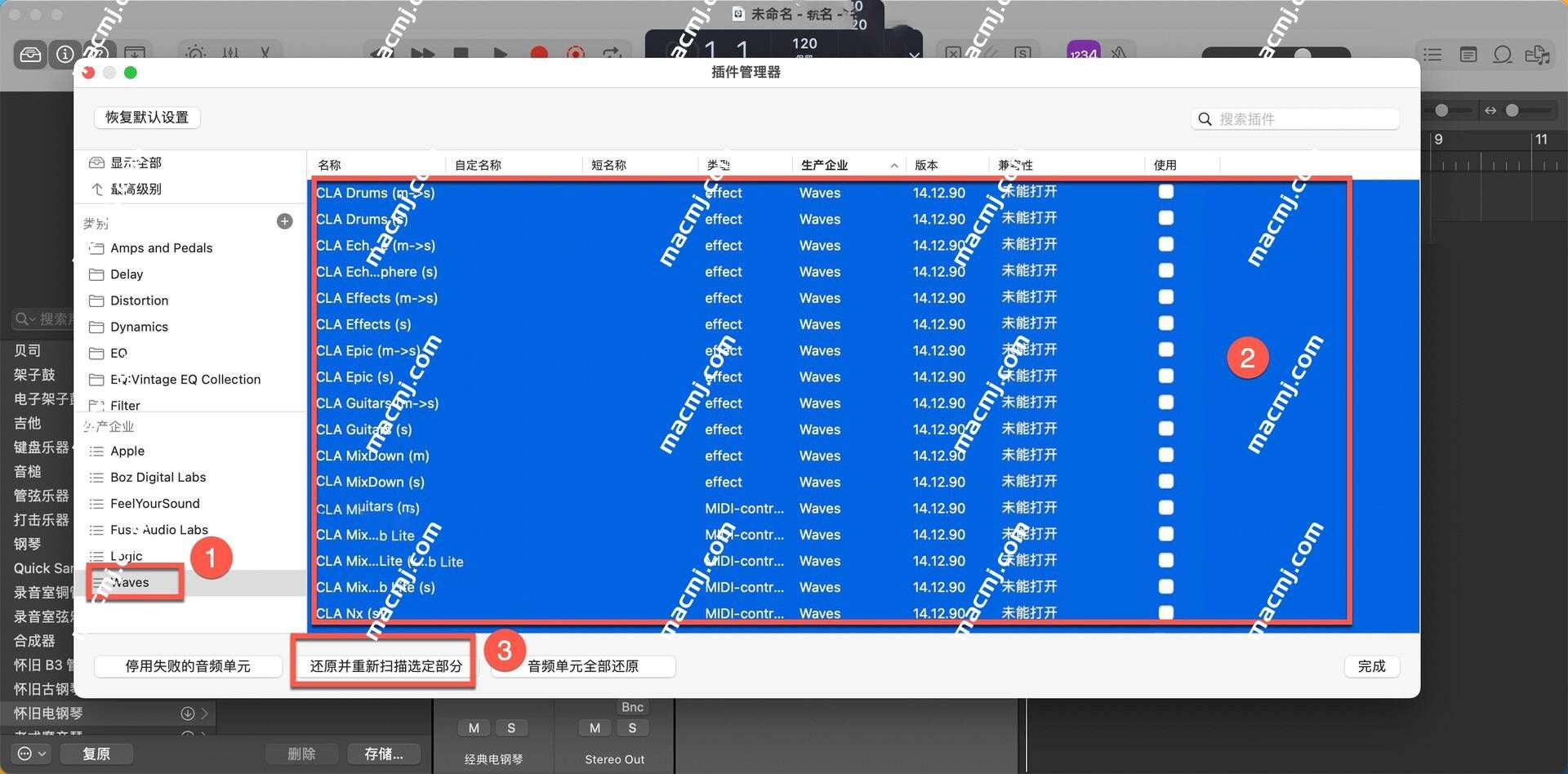
Task: Sort by 生产企业 column header
Action: pos(849,165)
